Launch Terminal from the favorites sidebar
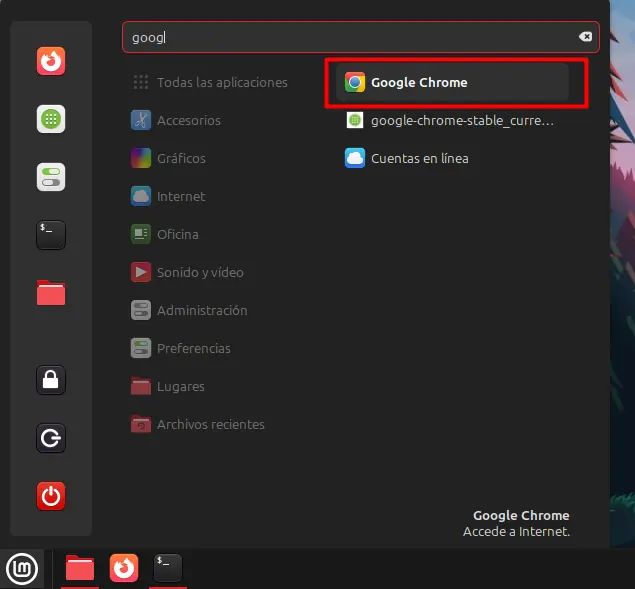 51,234
